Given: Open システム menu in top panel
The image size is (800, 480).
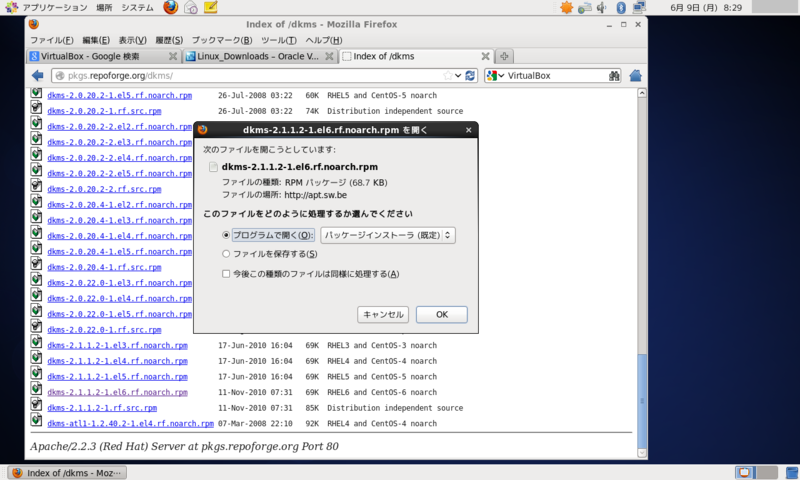Looking at the screenshot, I should [137, 7].
